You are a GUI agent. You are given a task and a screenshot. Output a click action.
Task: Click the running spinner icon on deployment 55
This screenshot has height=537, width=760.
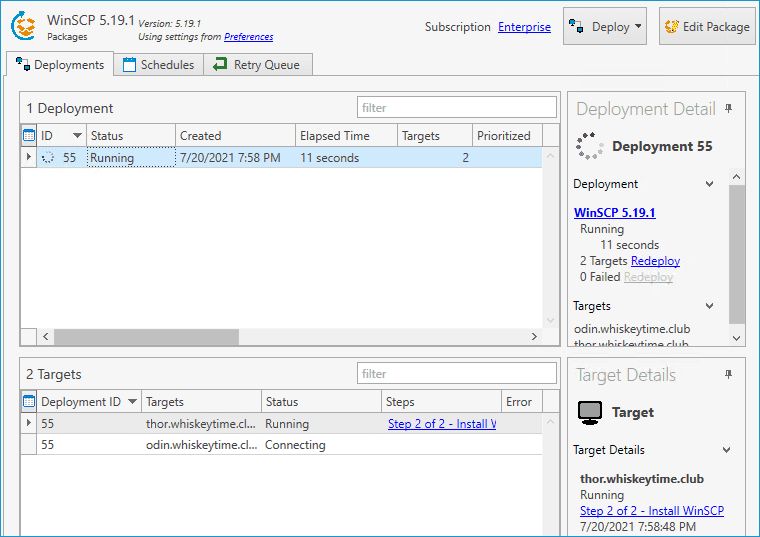[48, 158]
